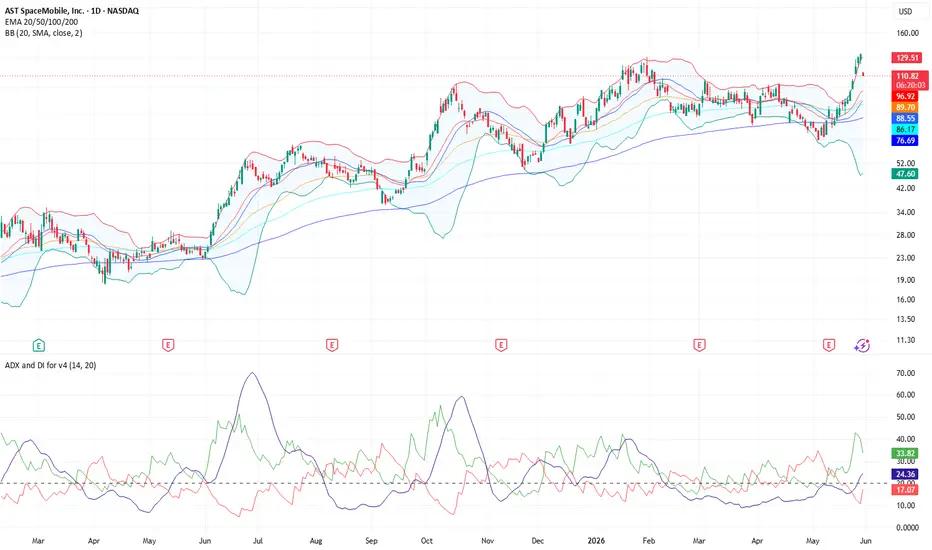Click the orange 89.70 EMA label
This screenshot has width=932, height=550.
[905, 108]
